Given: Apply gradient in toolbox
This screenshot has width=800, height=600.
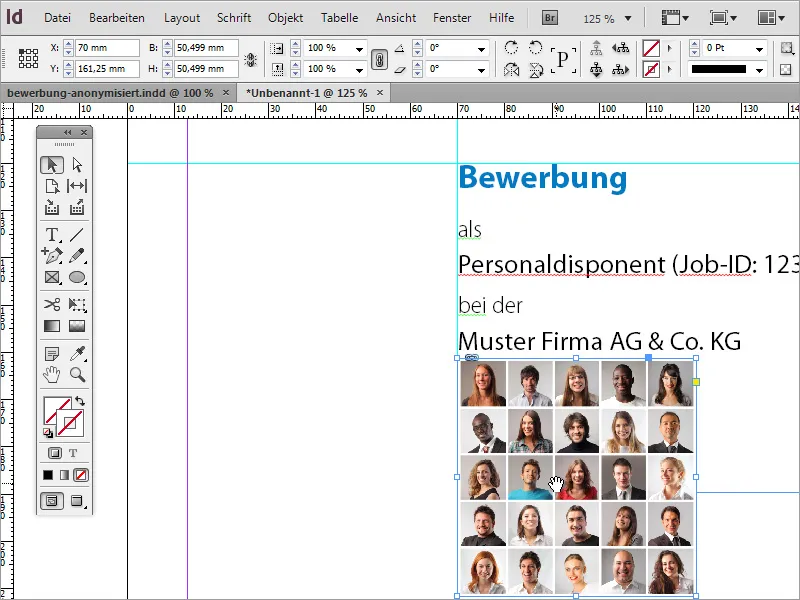Looking at the screenshot, I should pyautogui.click(x=64, y=475).
